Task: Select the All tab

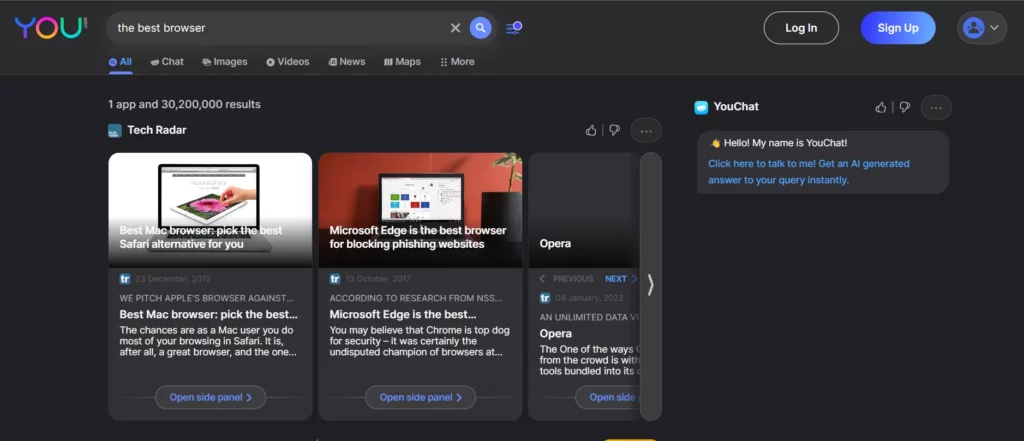Action: 120,62
